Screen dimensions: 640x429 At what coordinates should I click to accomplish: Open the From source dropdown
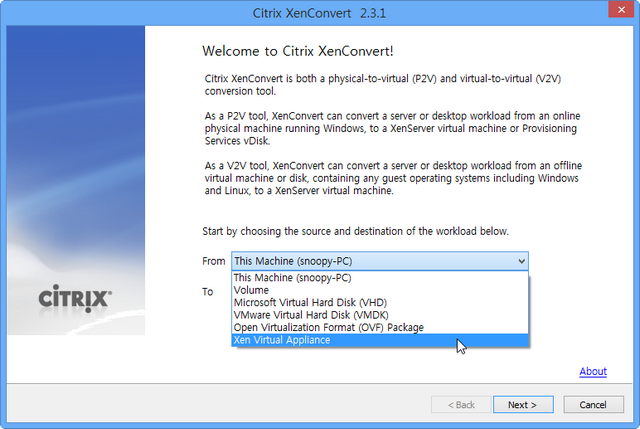pyautogui.click(x=380, y=261)
